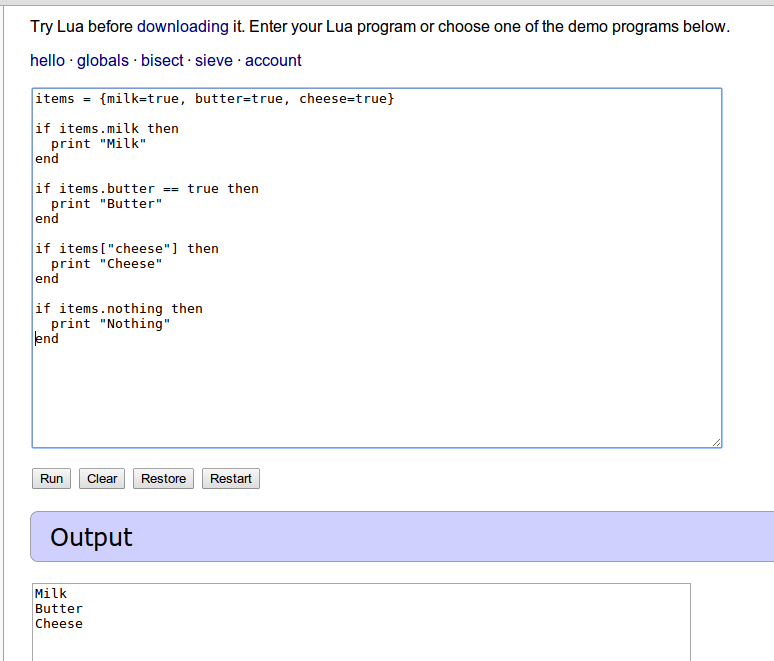Click the code line print "Milk"
774x661 pixels.
pos(99,144)
